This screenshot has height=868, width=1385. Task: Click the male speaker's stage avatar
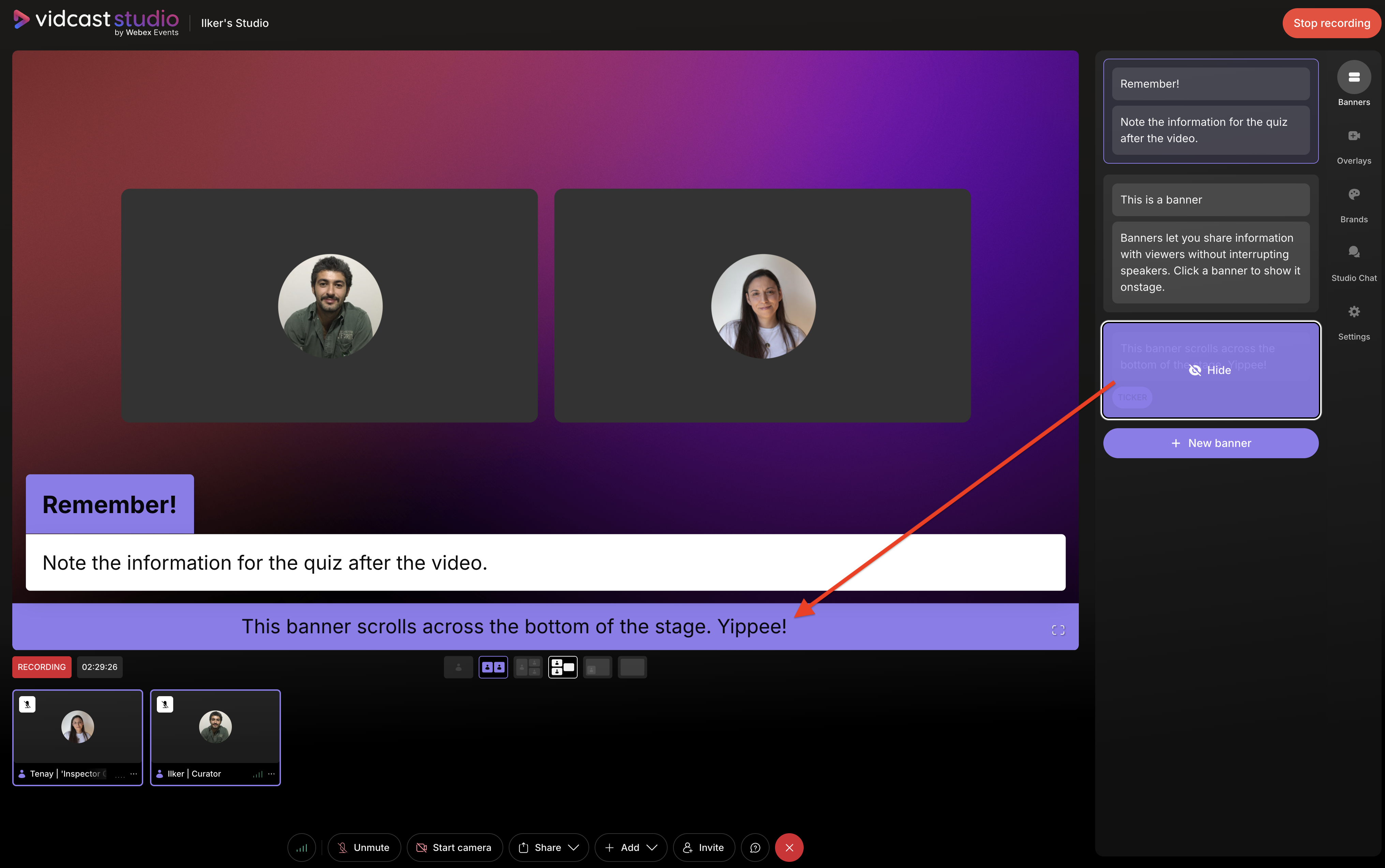330,306
